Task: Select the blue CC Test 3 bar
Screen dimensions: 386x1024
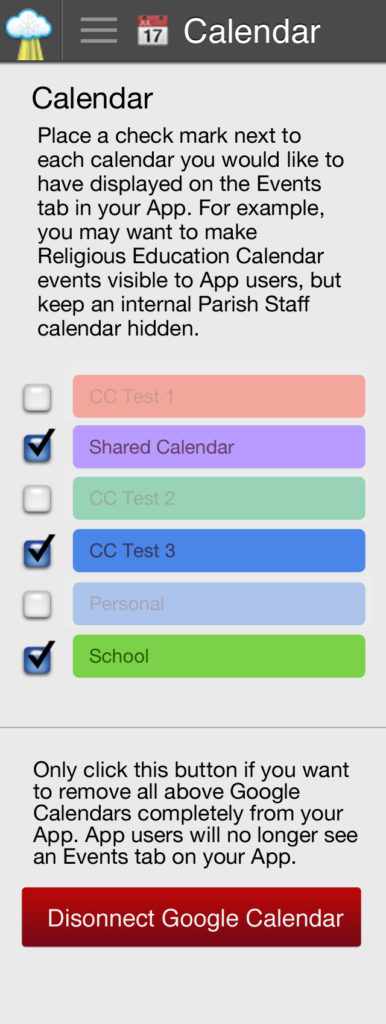Action: point(219,551)
